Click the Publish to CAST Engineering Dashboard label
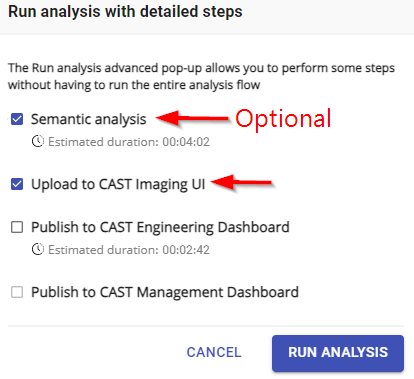 [160, 228]
